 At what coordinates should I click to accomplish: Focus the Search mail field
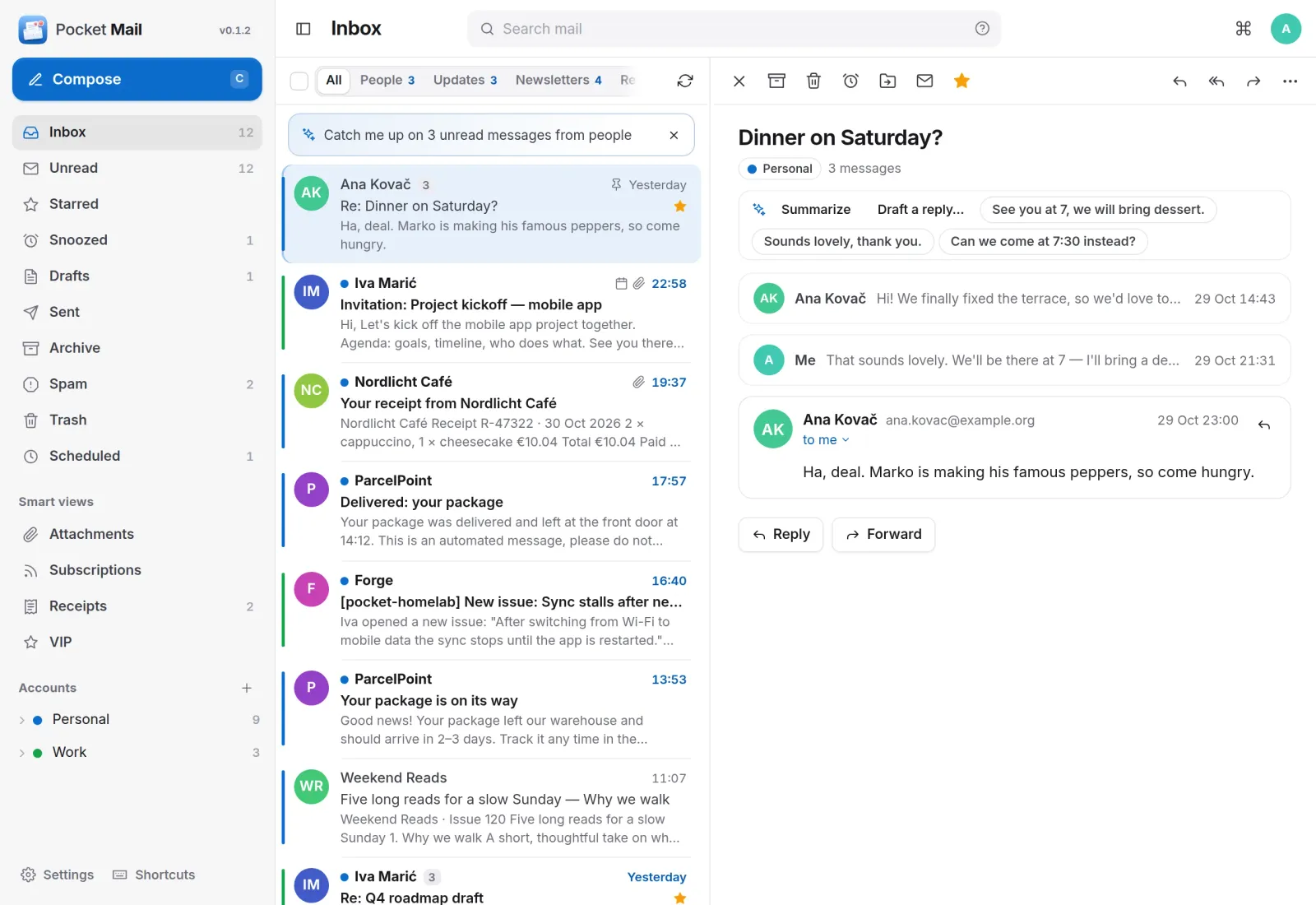tap(734, 29)
